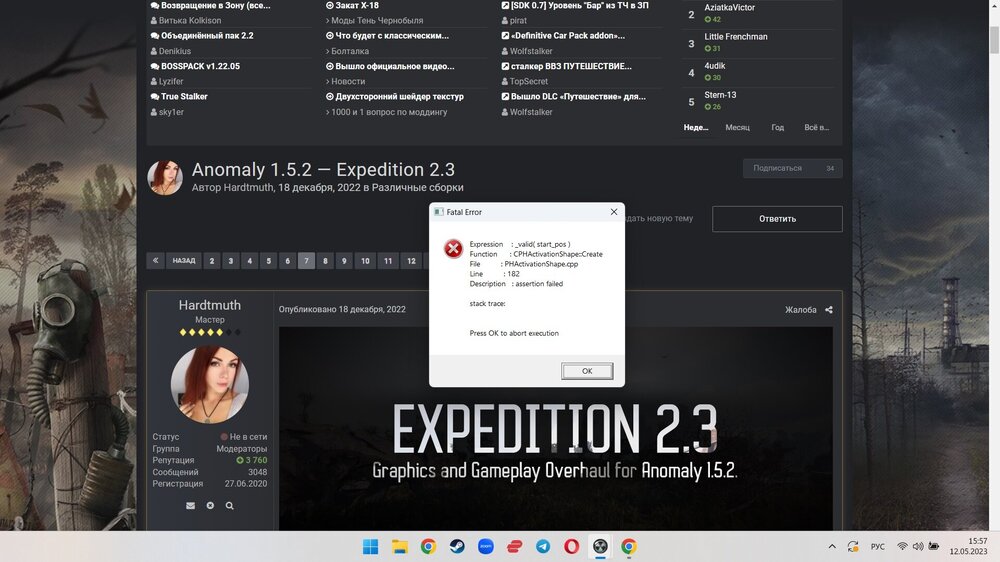Click OK in the Fatal Error dialog
The height and width of the screenshot is (562, 1000).
(587, 371)
